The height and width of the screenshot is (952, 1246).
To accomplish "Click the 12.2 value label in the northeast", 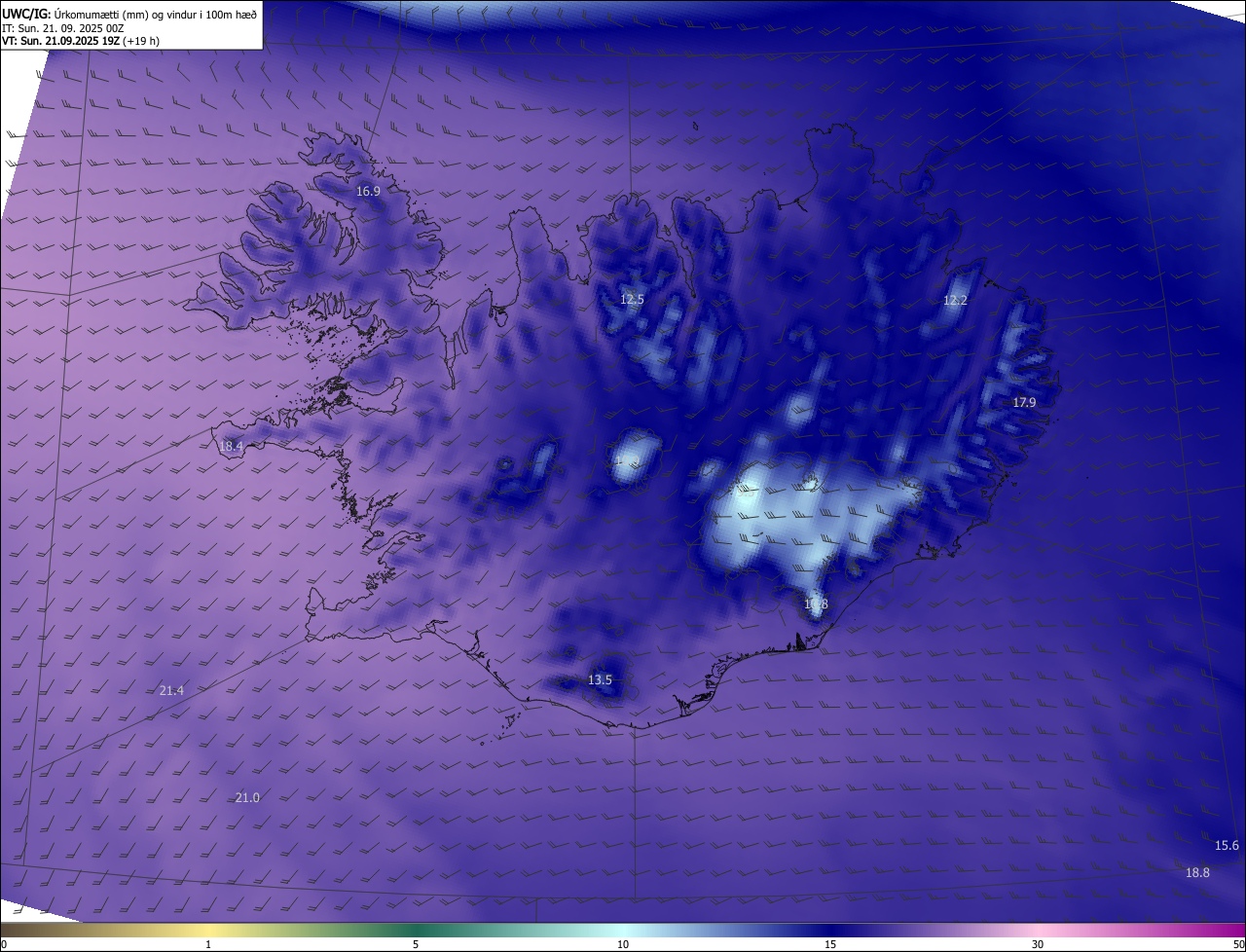I will 955,301.
